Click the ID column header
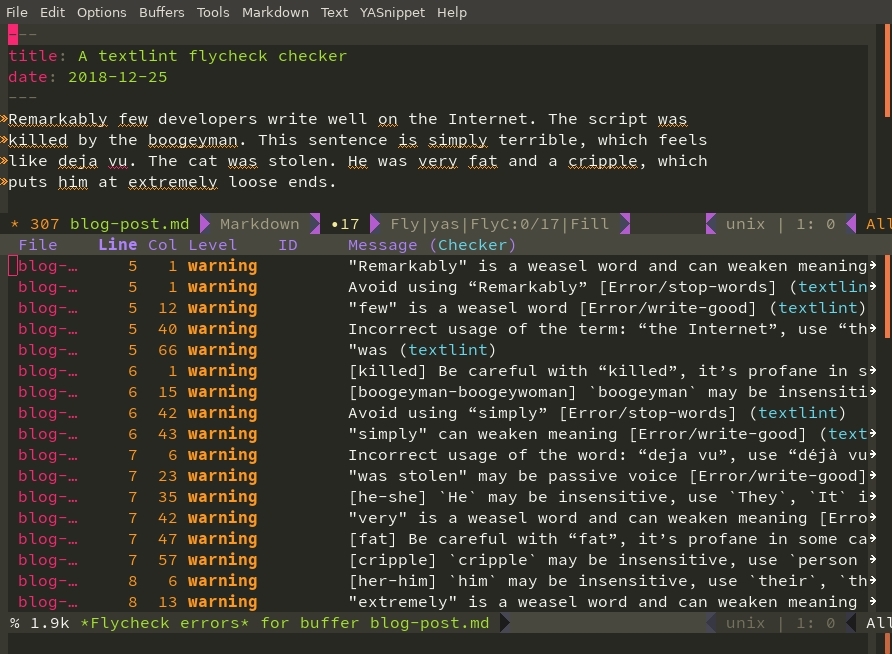The height and width of the screenshot is (654, 892). pyautogui.click(x=287, y=245)
